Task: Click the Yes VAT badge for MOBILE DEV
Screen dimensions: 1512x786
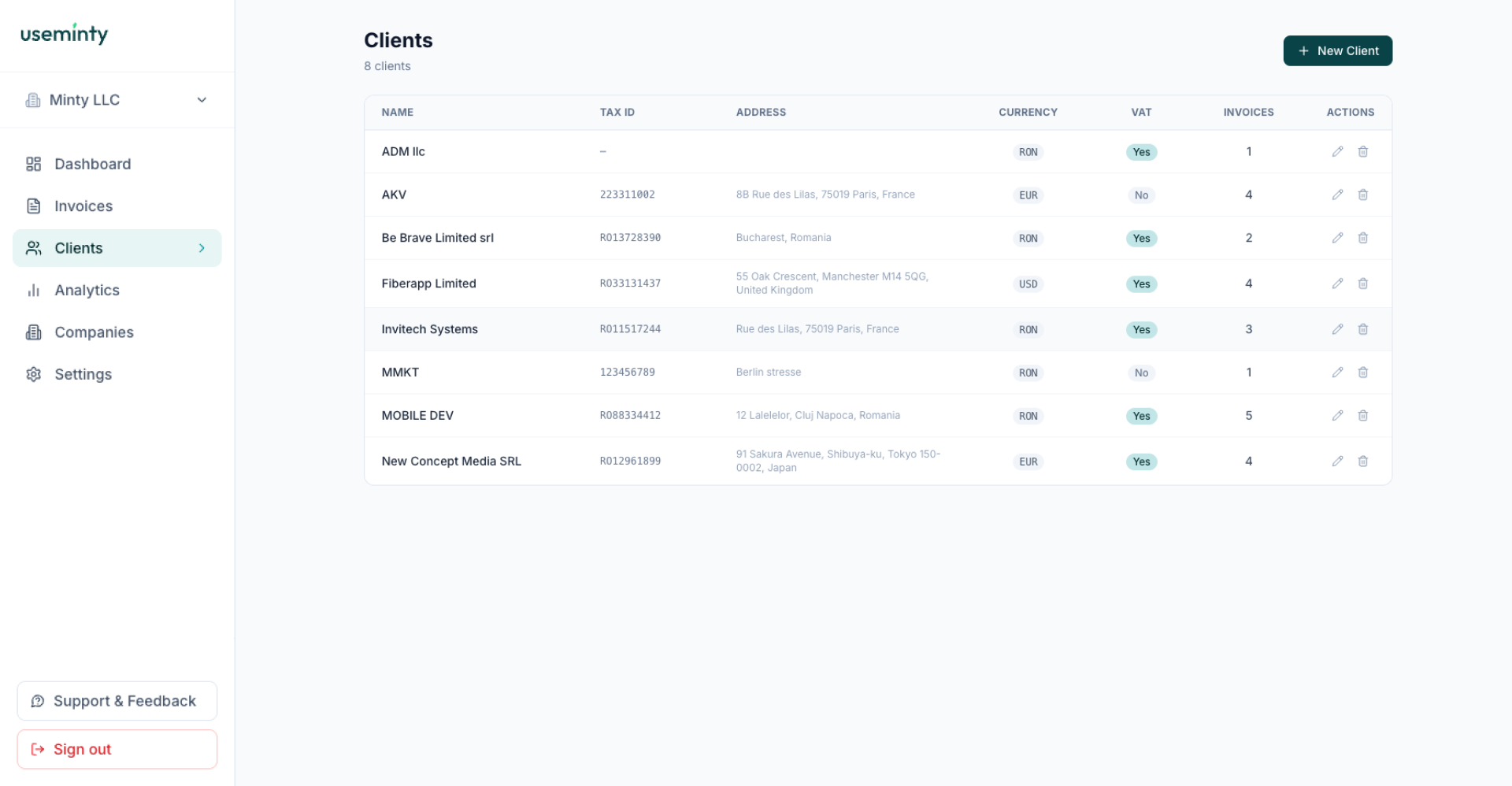Action: click(1141, 416)
